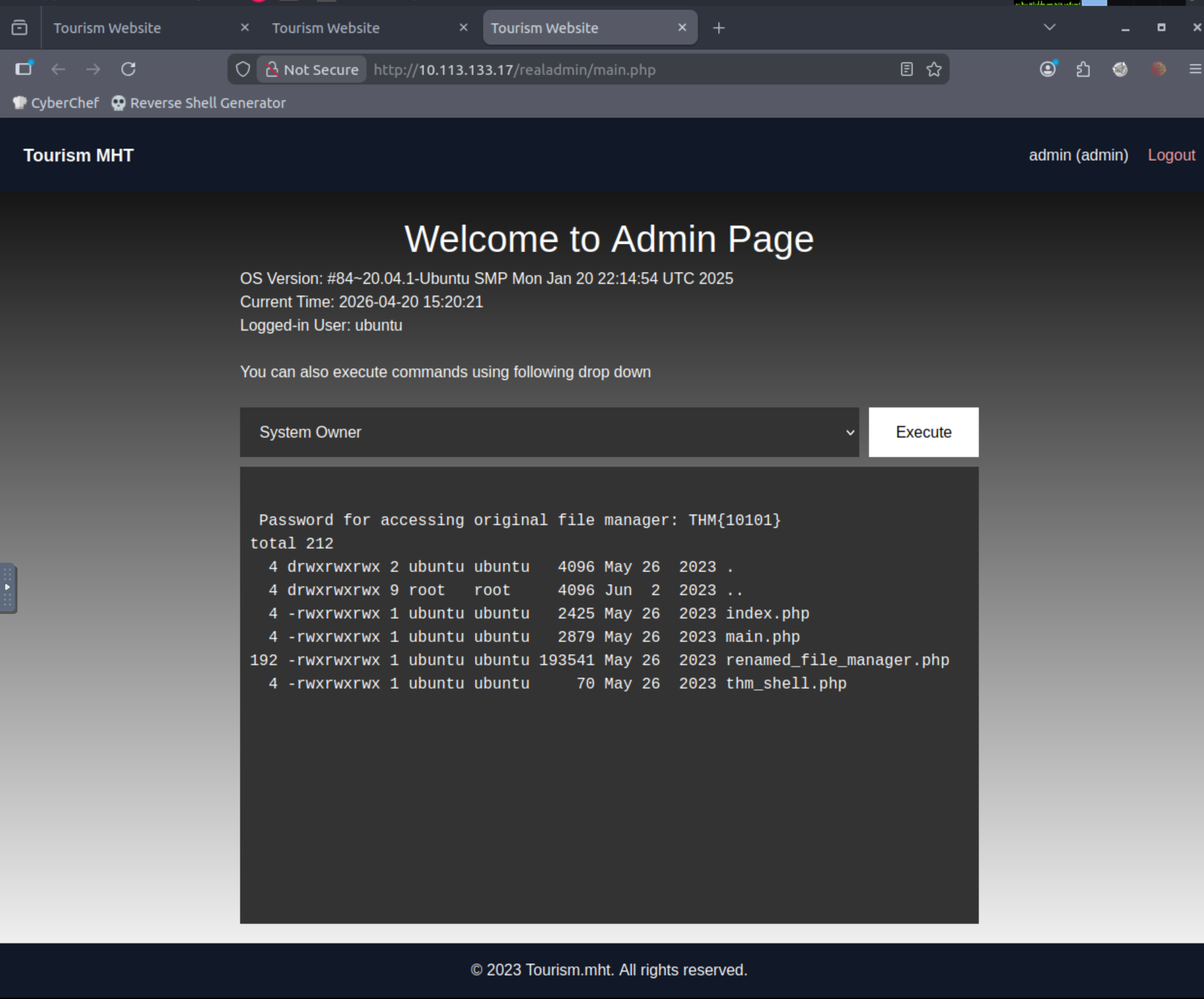Click the Current Time line
The width and height of the screenshot is (1204, 999).
pos(362,302)
